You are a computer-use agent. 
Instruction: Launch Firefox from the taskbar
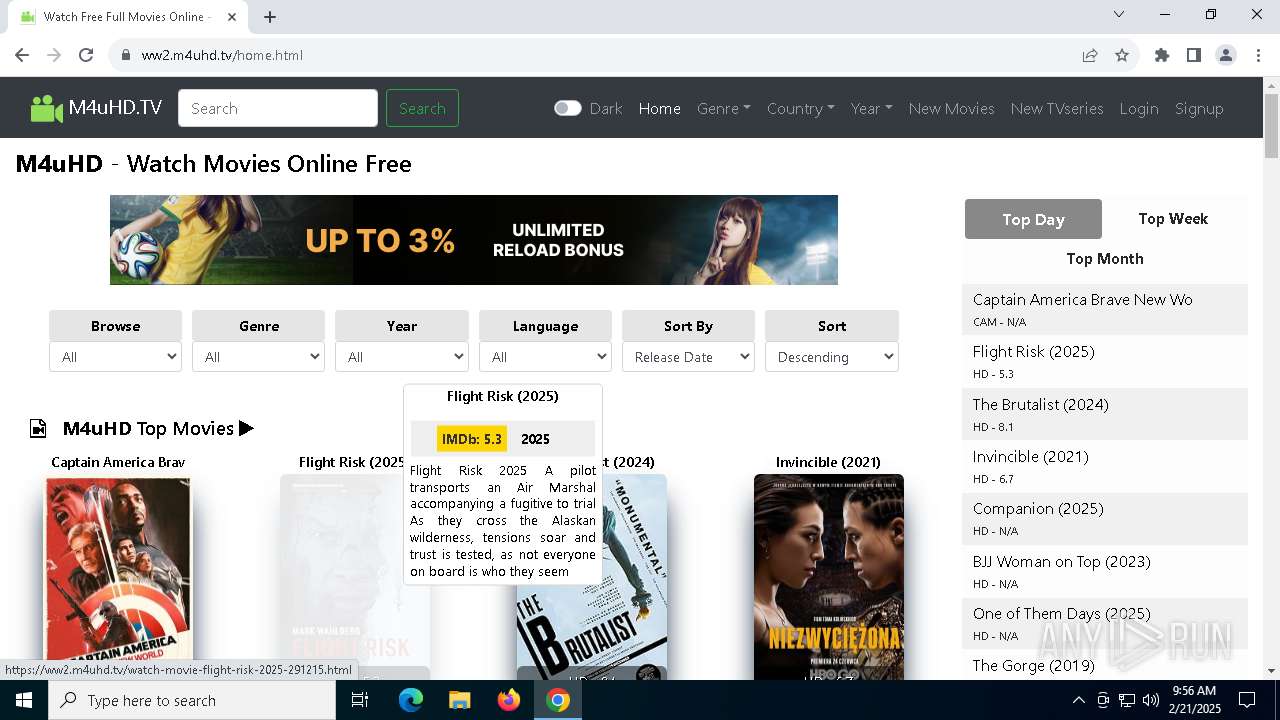pos(509,700)
